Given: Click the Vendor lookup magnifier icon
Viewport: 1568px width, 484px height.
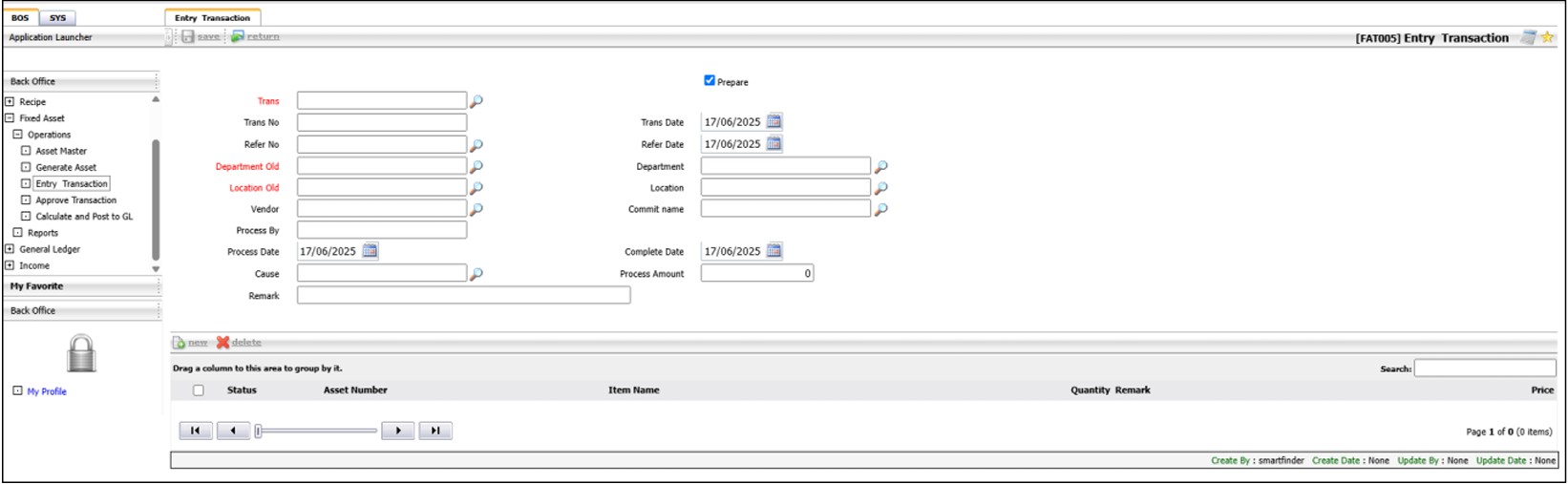Looking at the screenshot, I should click(476, 209).
